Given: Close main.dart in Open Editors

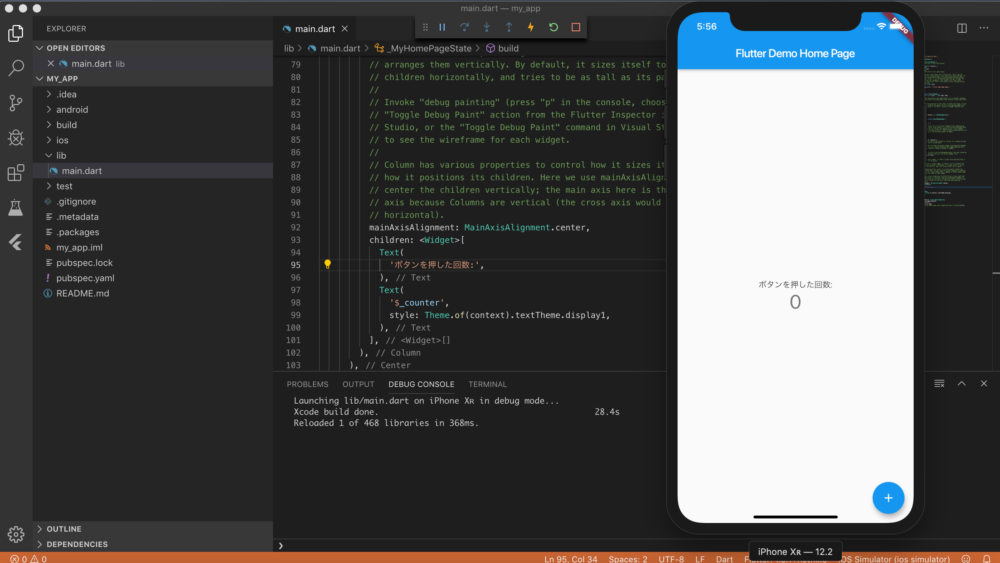Looking at the screenshot, I should pos(51,64).
